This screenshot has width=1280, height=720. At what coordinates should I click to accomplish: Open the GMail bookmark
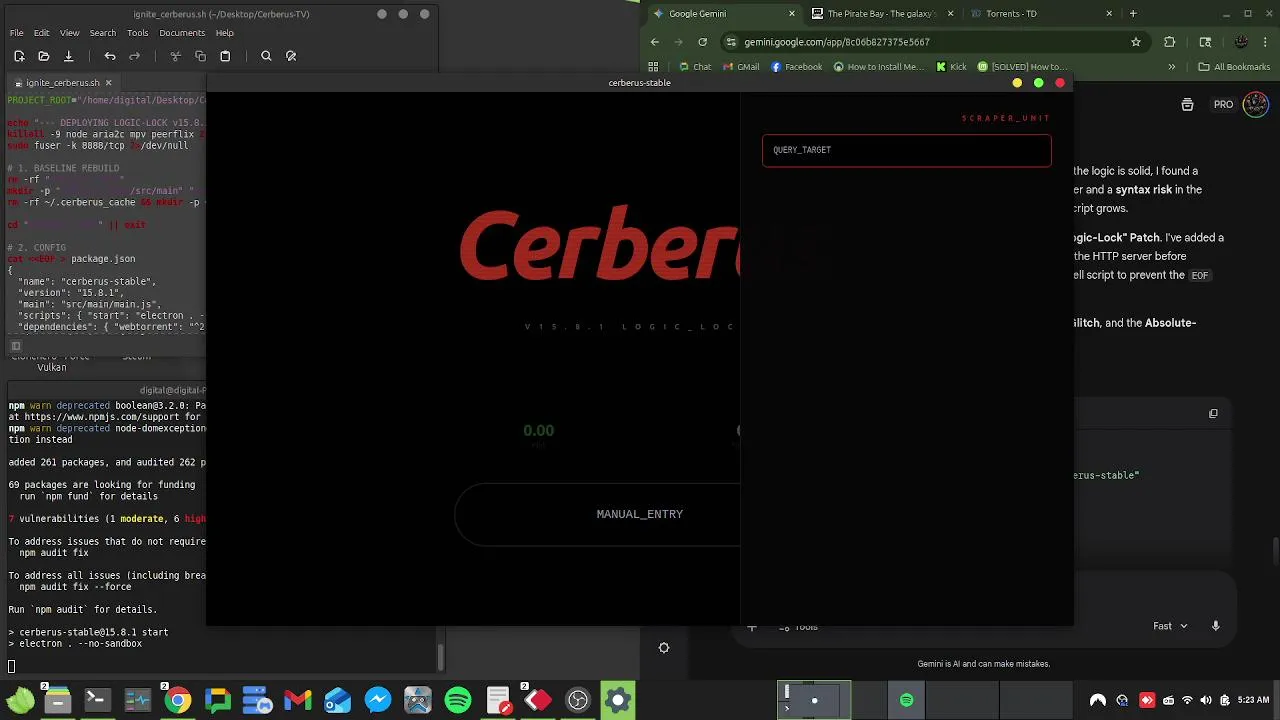pyautogui.click(x=741, y=67)
